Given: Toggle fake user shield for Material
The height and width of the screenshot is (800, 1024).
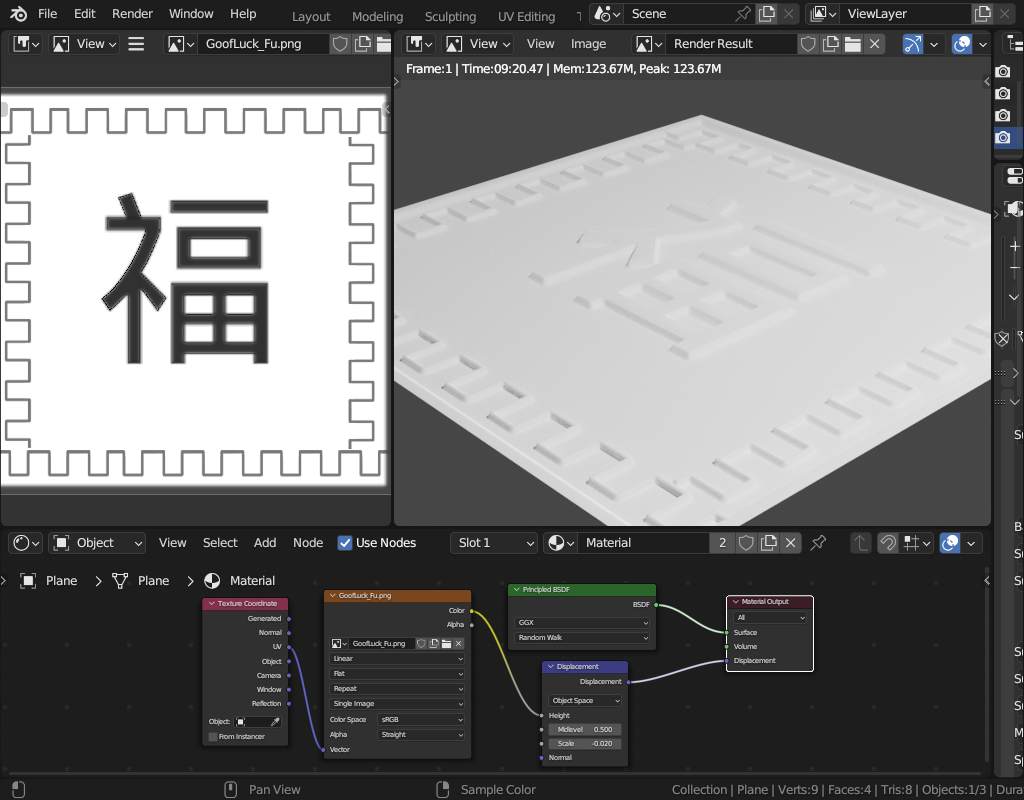Looking at the screenshot, I should point(746,543).
